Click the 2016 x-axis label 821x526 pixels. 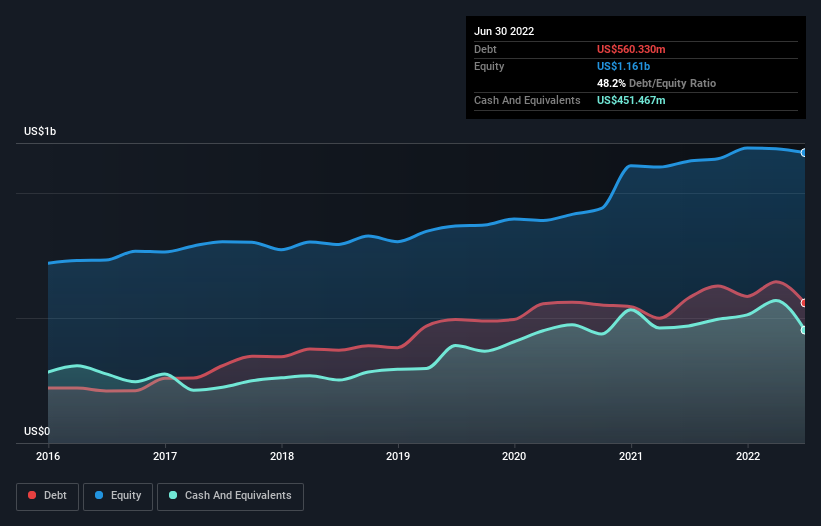[x=48, y=456]
